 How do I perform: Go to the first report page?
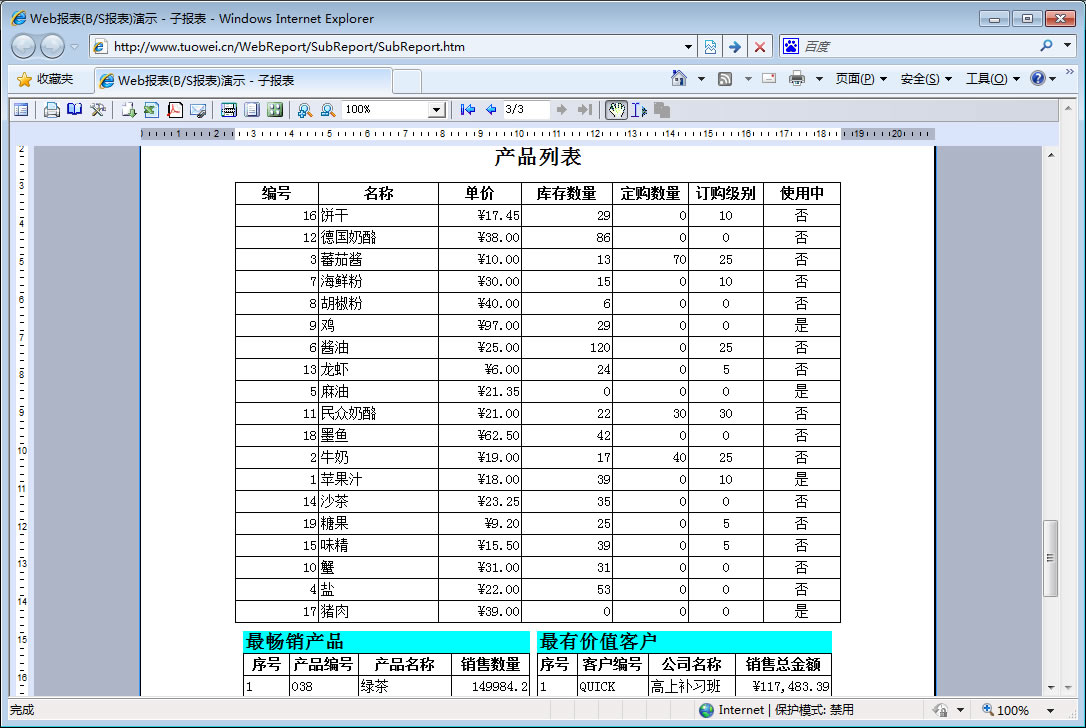click(467, 110)
